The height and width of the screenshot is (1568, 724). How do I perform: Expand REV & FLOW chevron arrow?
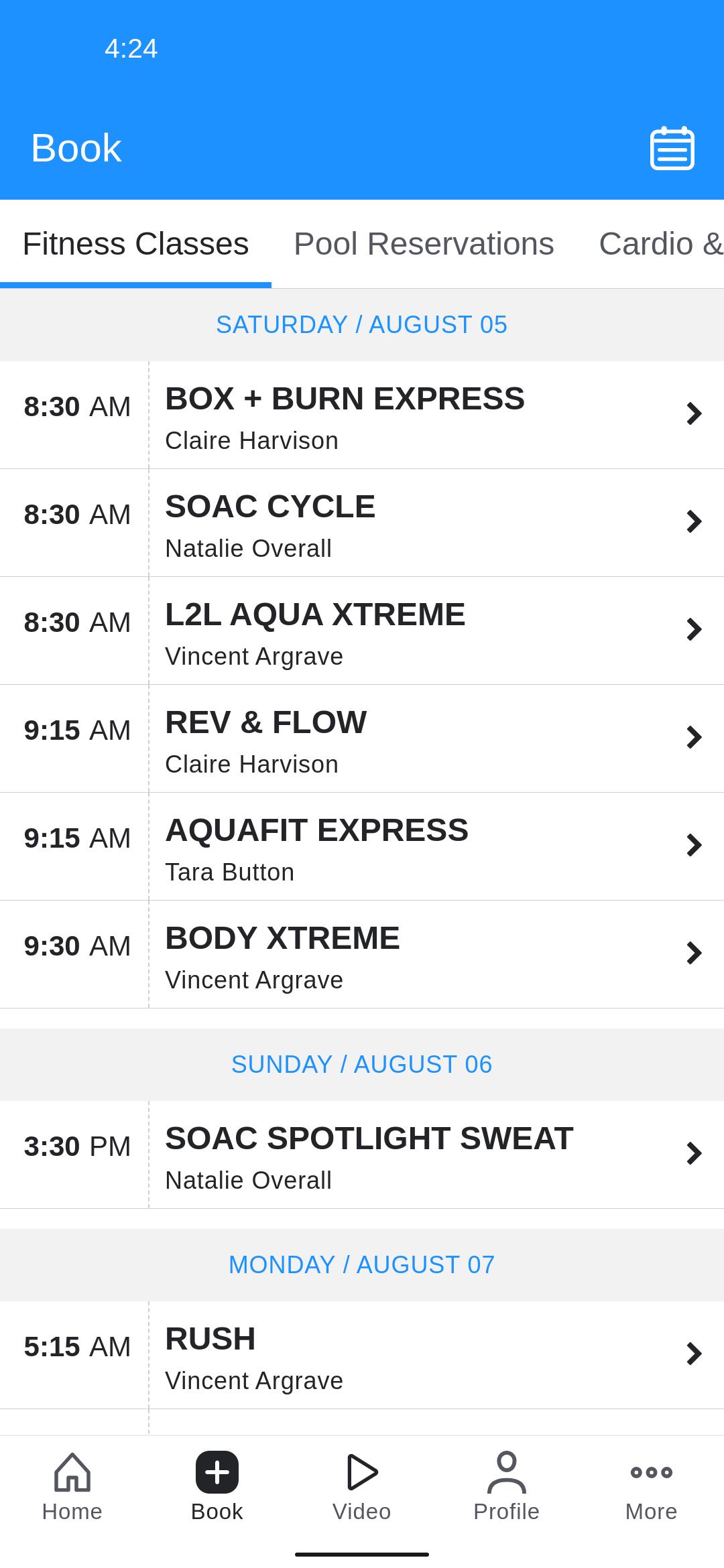(694, 738)
